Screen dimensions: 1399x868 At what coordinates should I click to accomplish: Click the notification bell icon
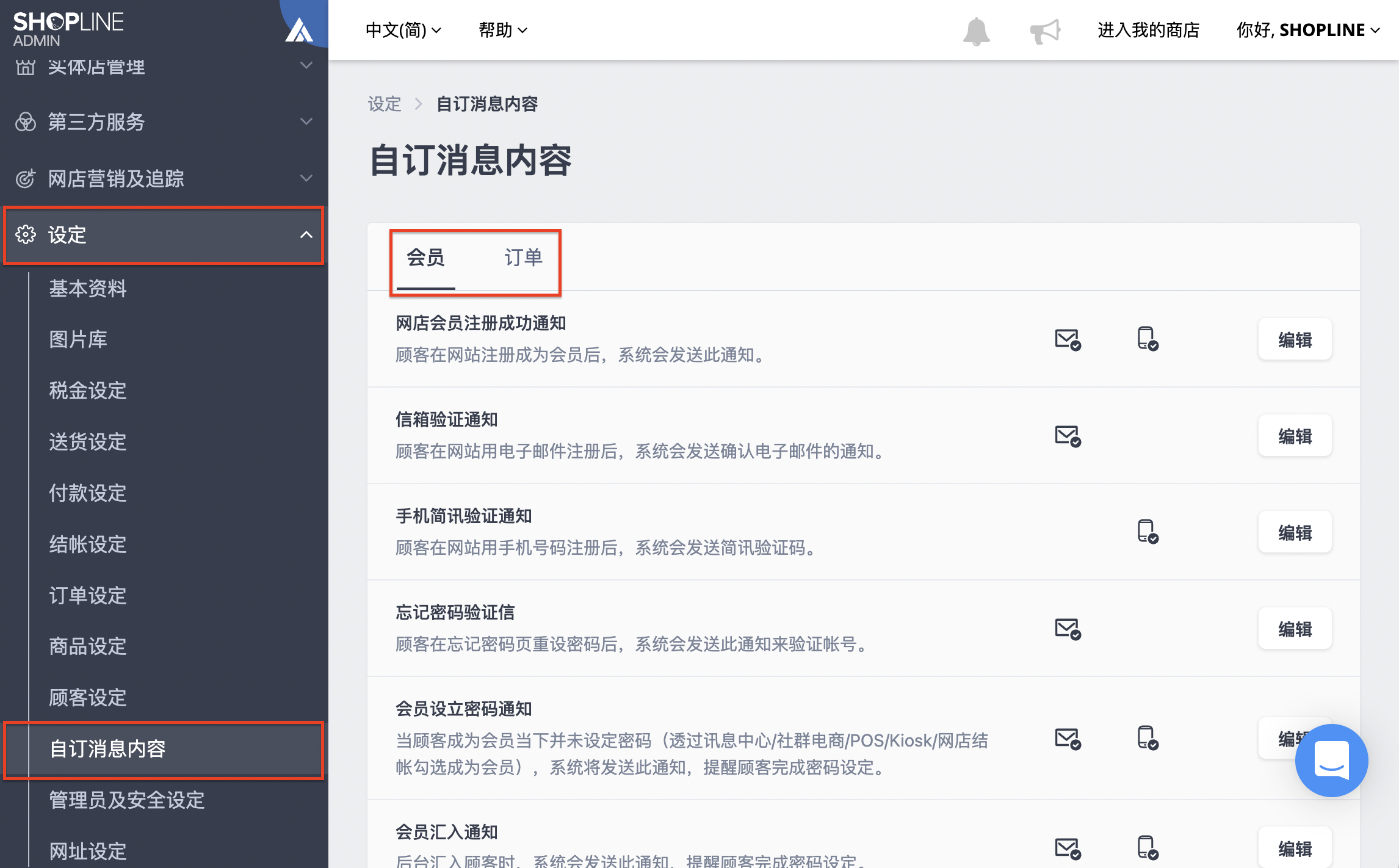976,31
